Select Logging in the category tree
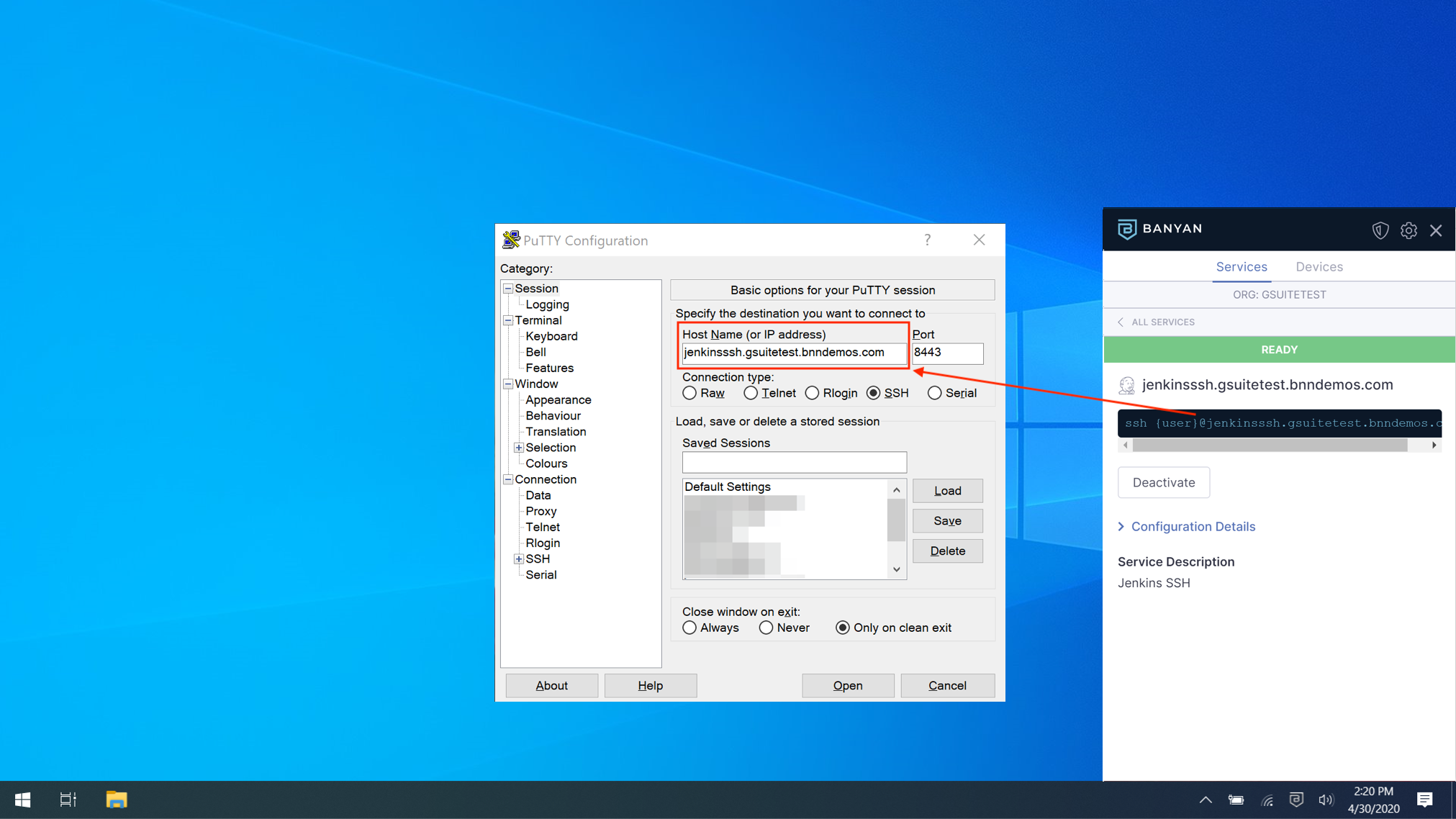This screenshot has width=1456, height=819. [x=547, y=304]
